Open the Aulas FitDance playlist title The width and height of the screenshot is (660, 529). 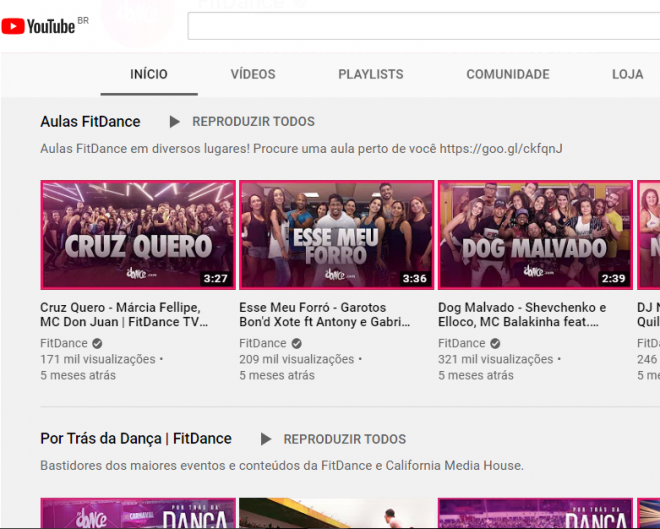90,122
